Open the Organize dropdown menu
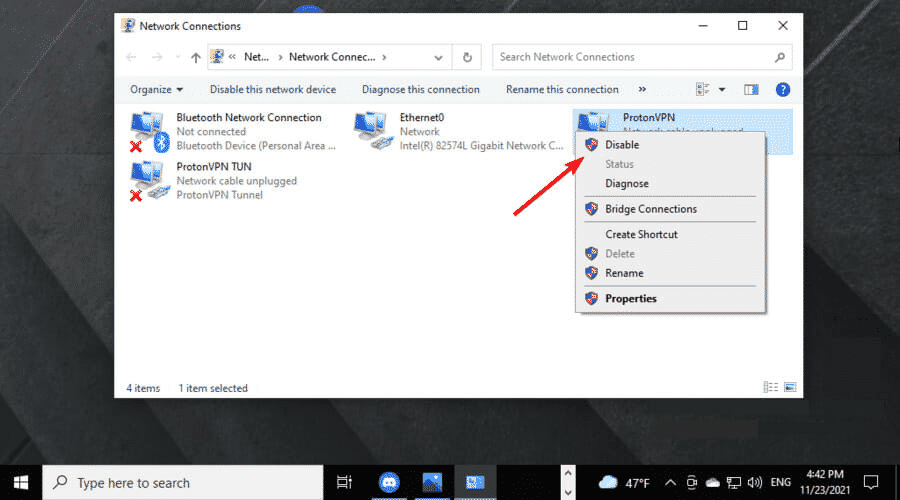Screen dimensions: 900x500 (156, 90)
